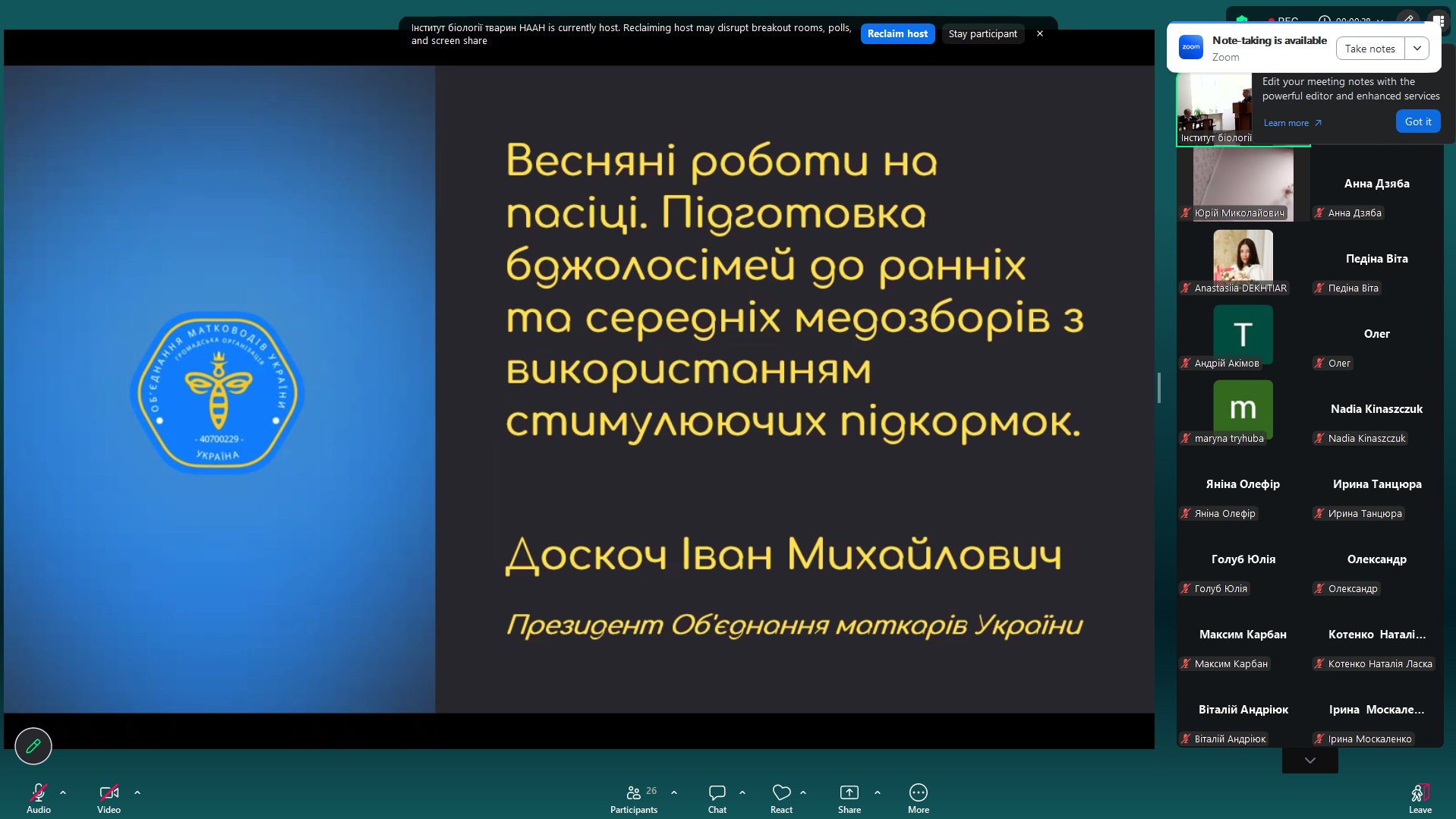
Task: Dismiss the host notification banner
Action: click(x=1040, y=34)
